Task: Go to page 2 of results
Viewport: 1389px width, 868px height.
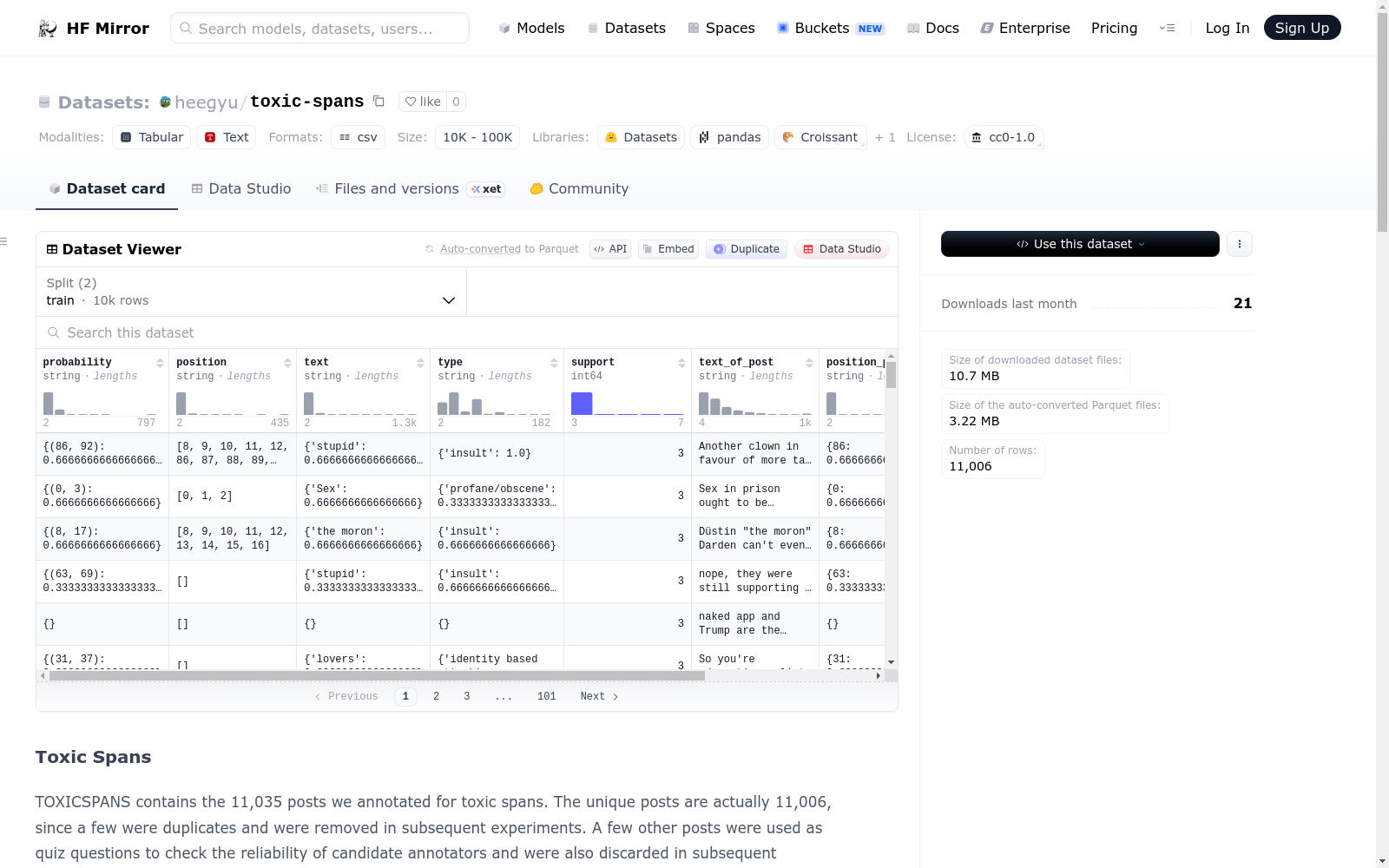Action: [436, 696]
